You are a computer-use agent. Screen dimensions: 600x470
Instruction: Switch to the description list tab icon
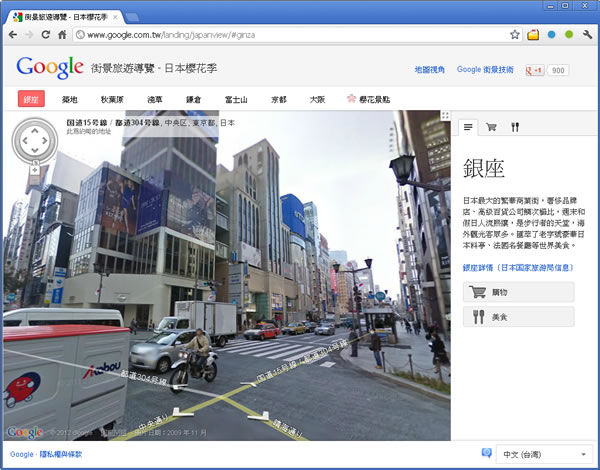(x=468, y=127)
